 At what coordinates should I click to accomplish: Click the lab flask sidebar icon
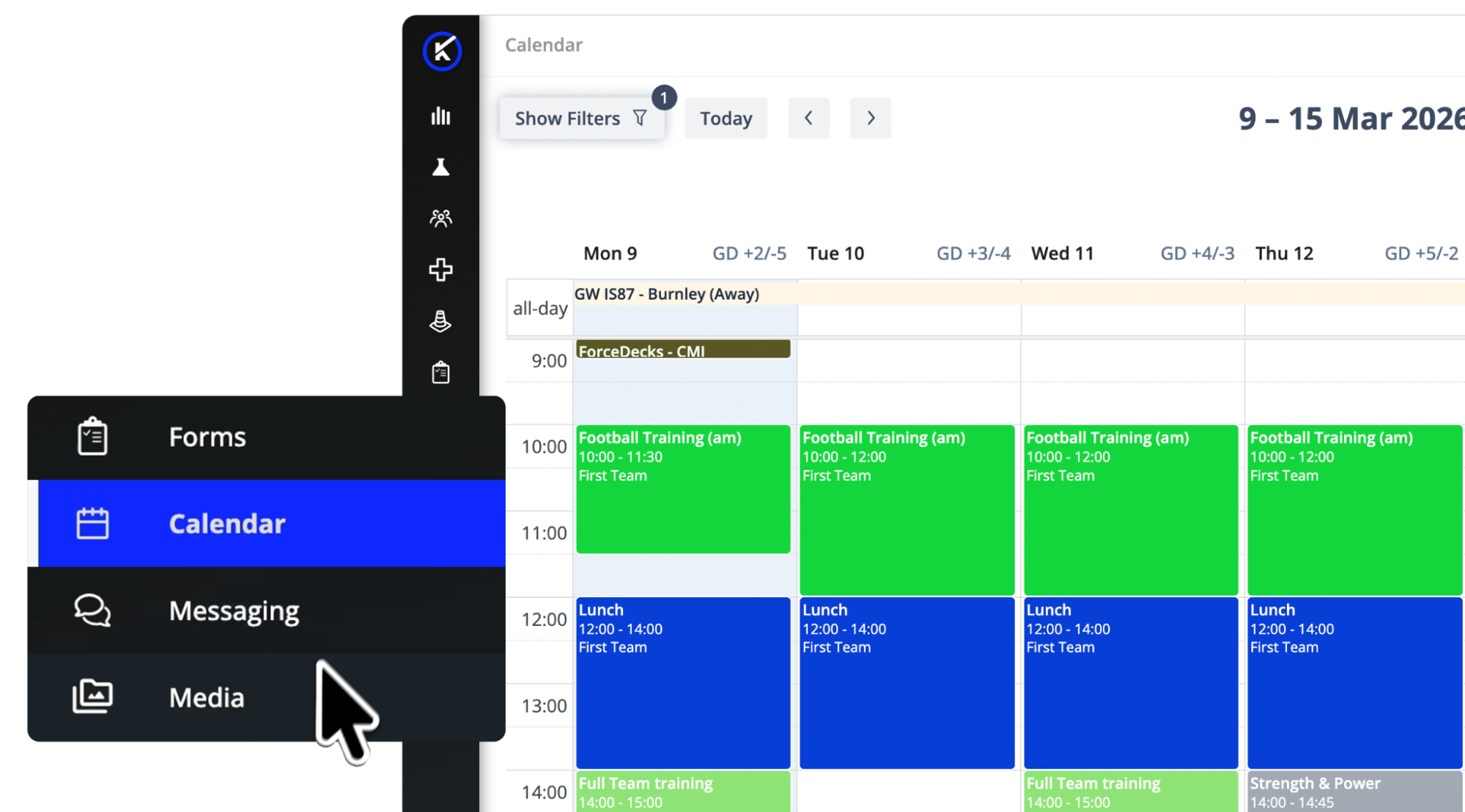coord(440,167)
